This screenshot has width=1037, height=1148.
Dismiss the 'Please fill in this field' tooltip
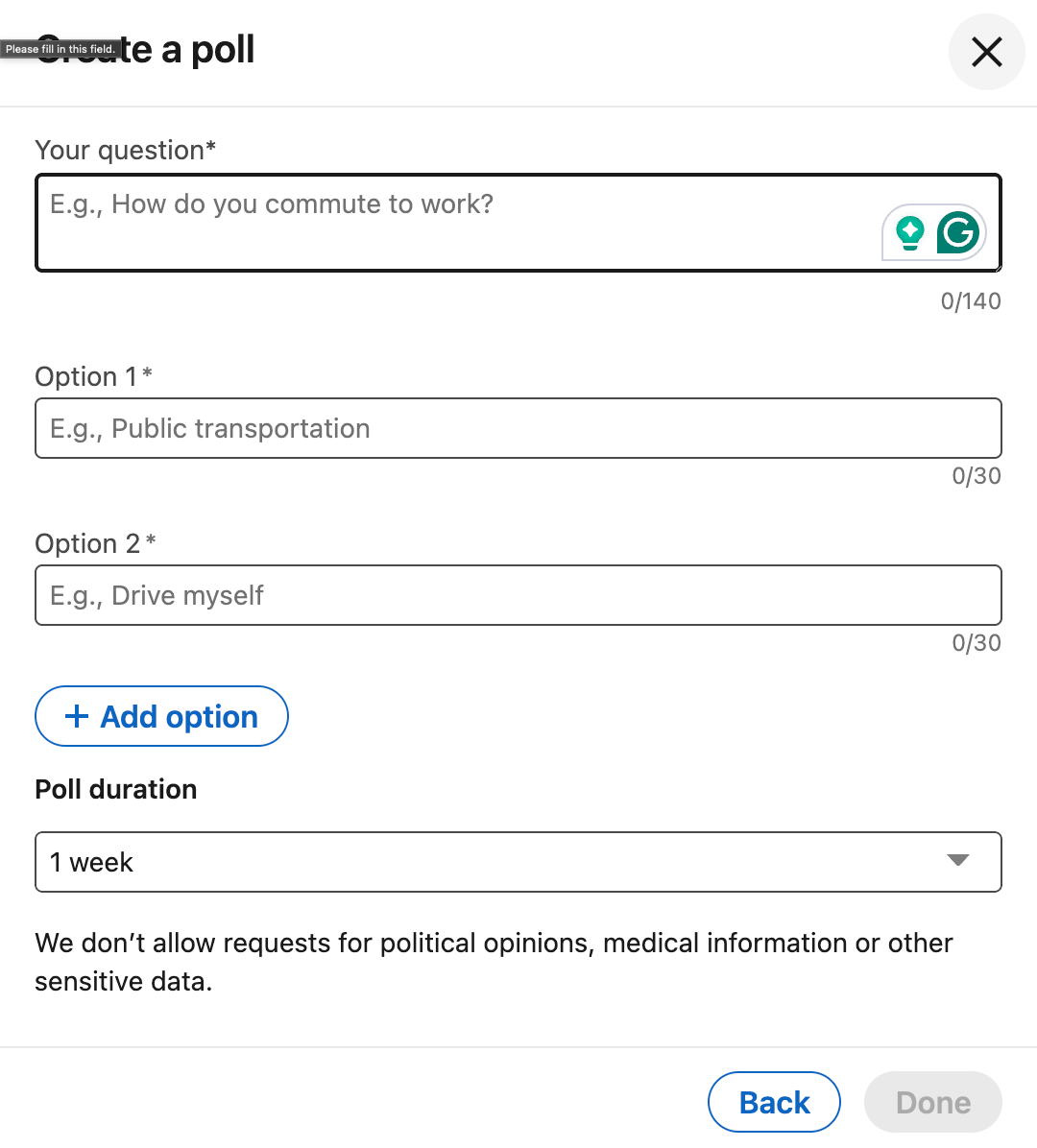coord(60,49)
